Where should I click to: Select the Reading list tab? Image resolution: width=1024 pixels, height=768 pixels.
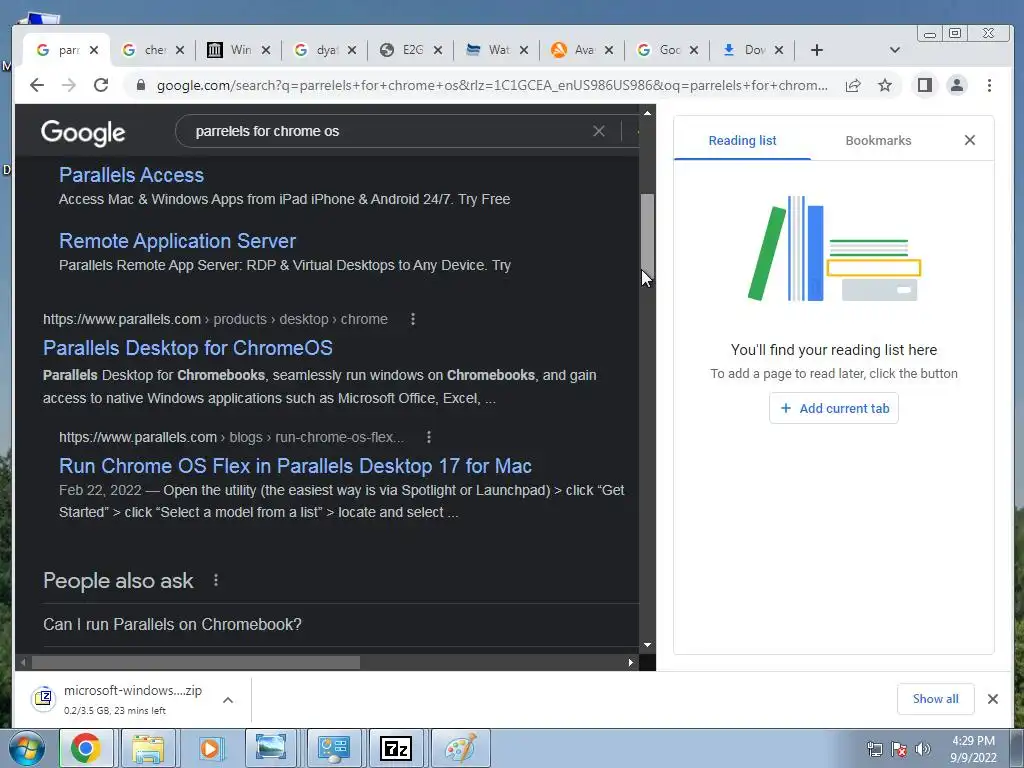(743, 140)
